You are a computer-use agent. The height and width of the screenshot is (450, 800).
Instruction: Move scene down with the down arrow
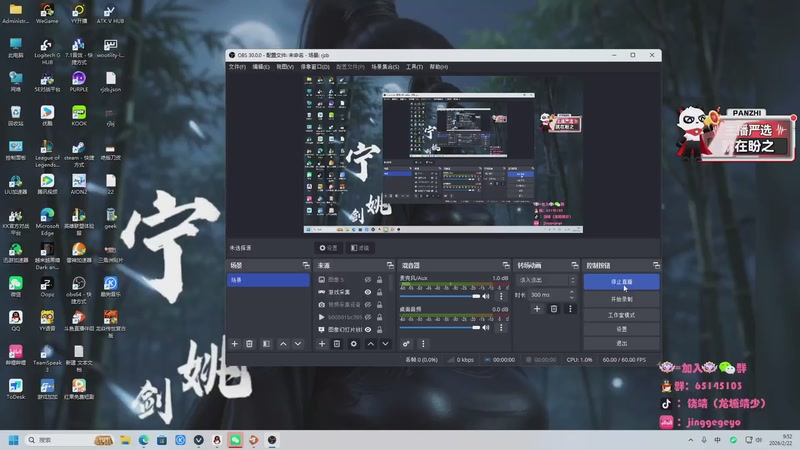coord(298,344)
